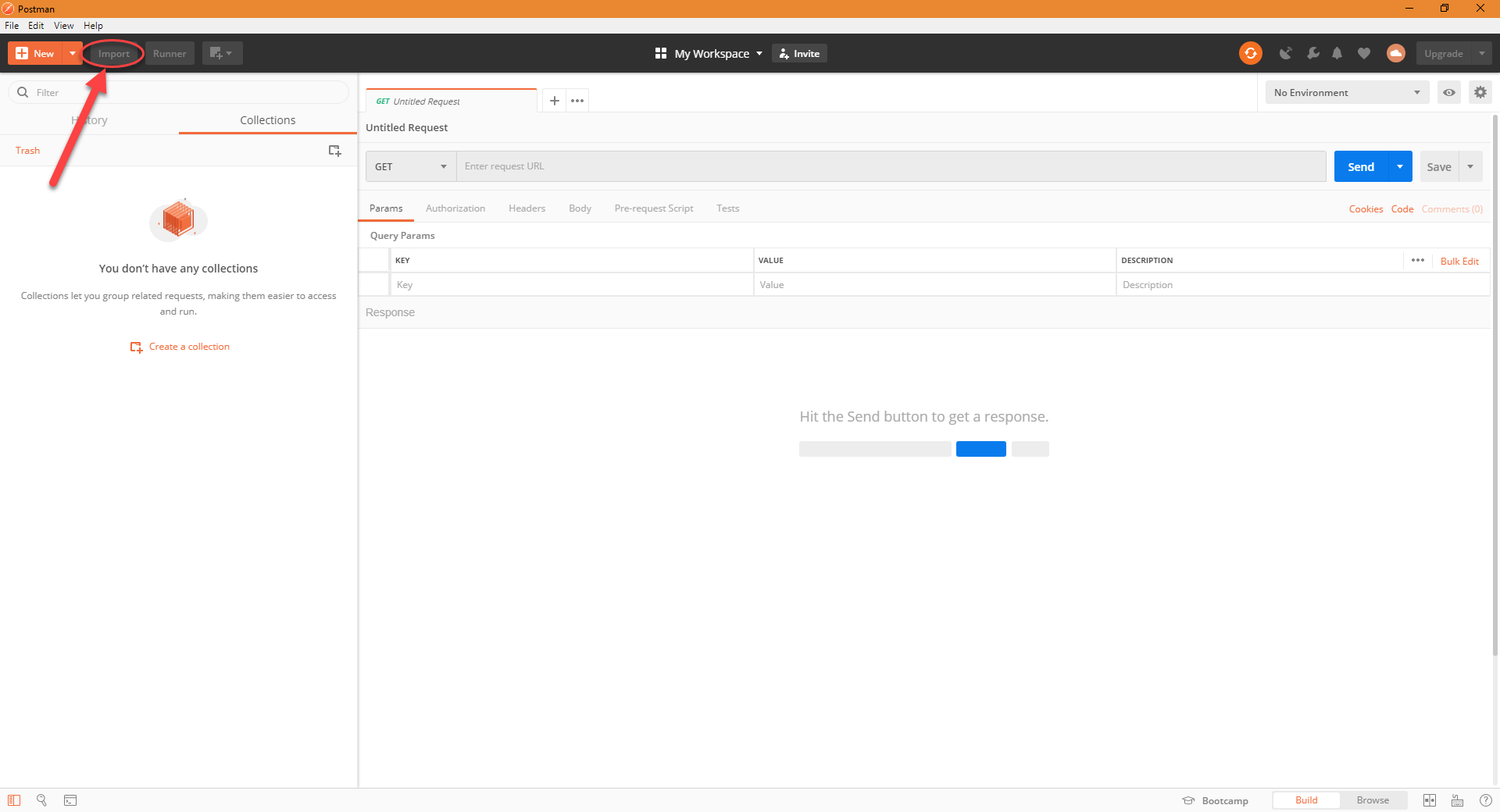Click the orange sync status icon

tap(1250, 53)
